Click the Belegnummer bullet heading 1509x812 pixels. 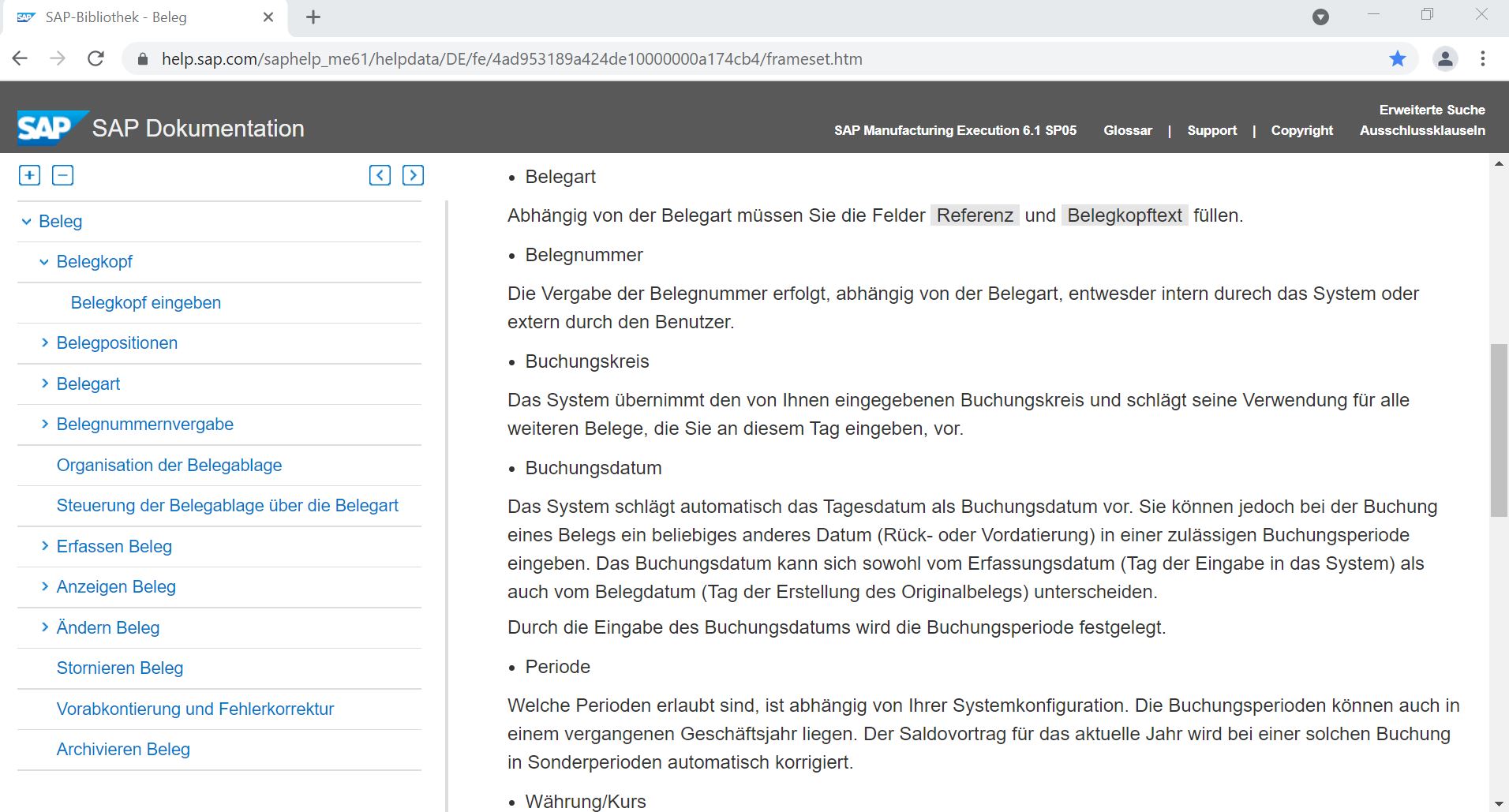pyautogui.click(x=584, y=255)
